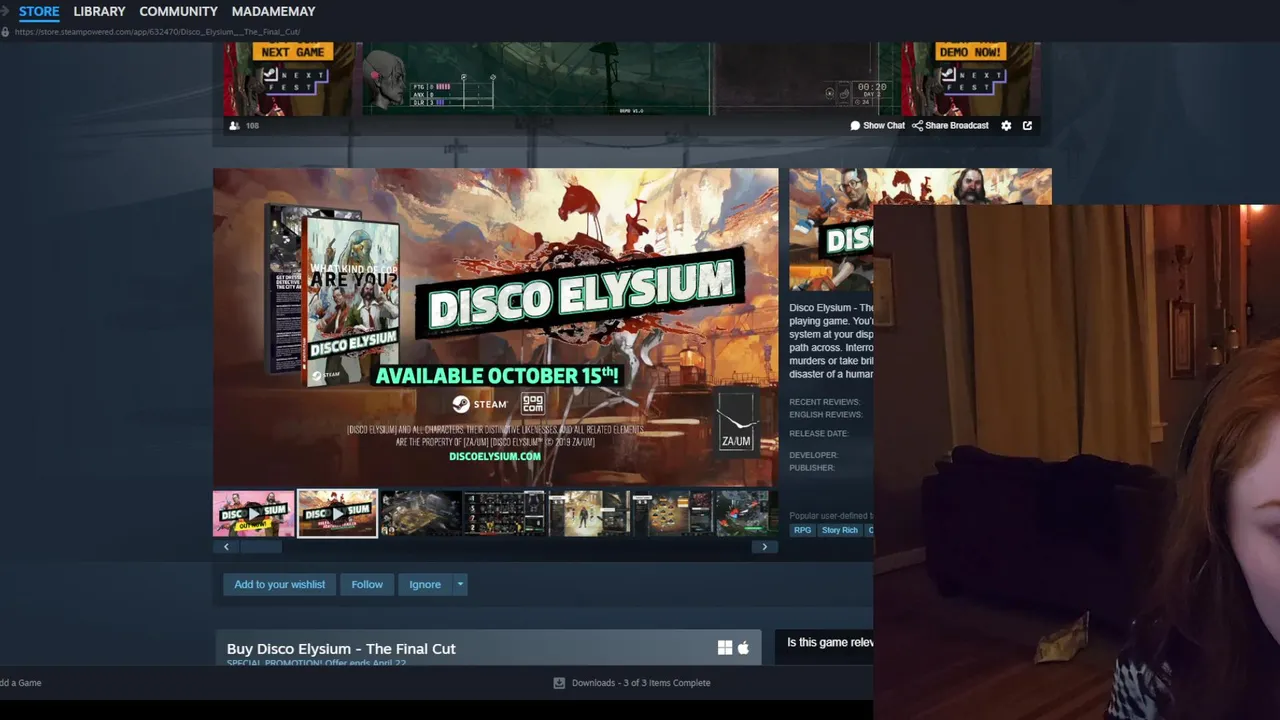Click Share Broadcast icon
This screenshot has width=1280, height=720.
917,125
